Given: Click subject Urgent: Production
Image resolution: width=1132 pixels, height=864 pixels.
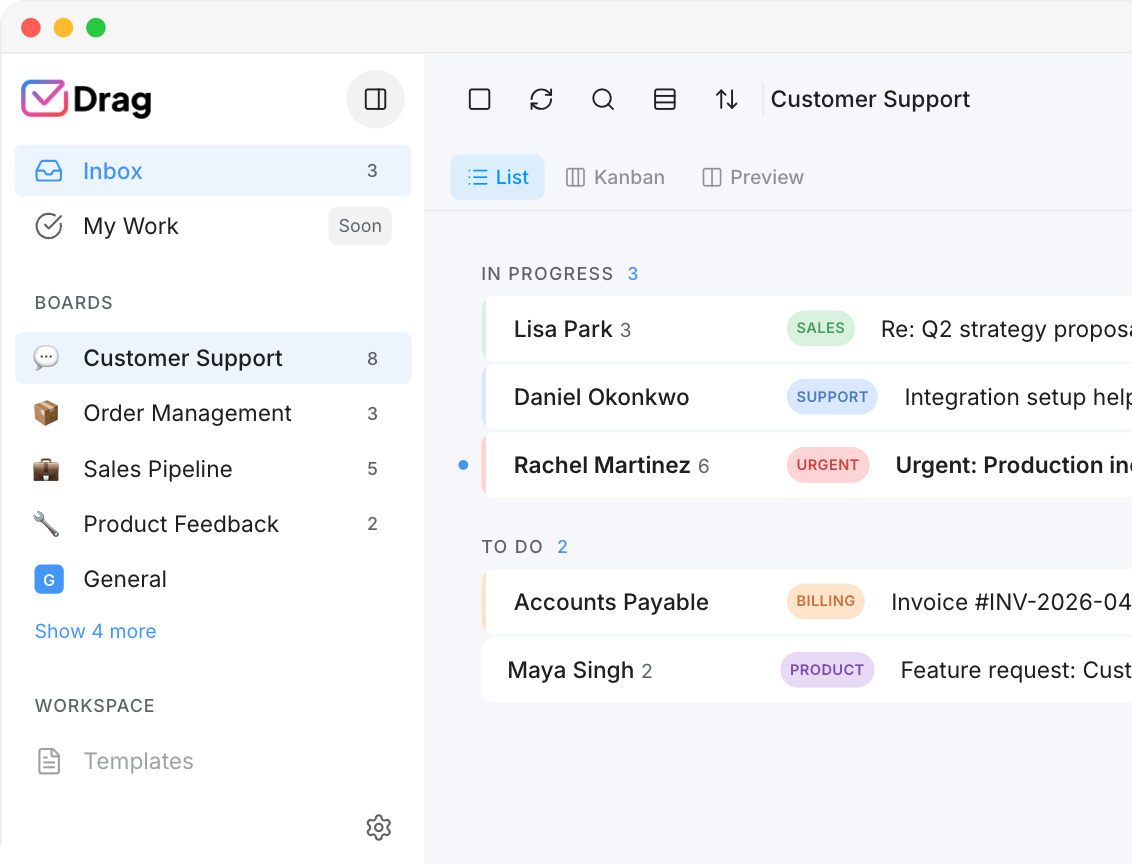Looking at the screenshot, I should click(x=1014, y=465).
